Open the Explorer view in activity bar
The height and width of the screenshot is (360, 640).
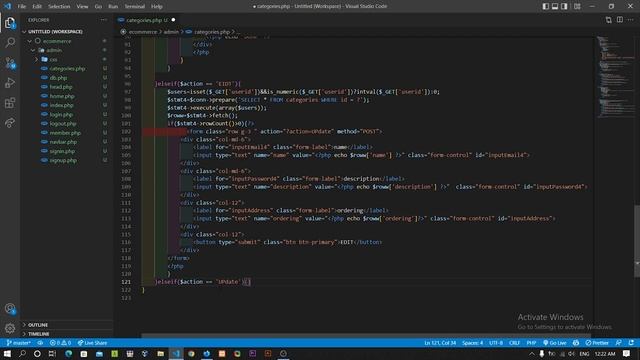[10, 23]
